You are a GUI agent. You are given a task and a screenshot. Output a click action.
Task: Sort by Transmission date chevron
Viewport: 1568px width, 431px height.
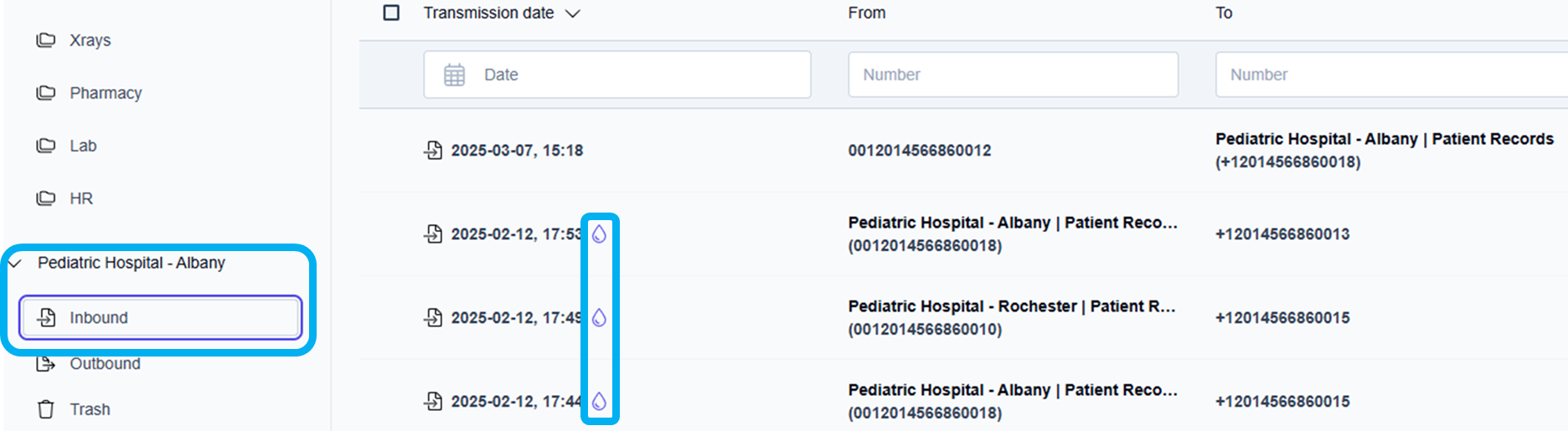click(573, 13)
